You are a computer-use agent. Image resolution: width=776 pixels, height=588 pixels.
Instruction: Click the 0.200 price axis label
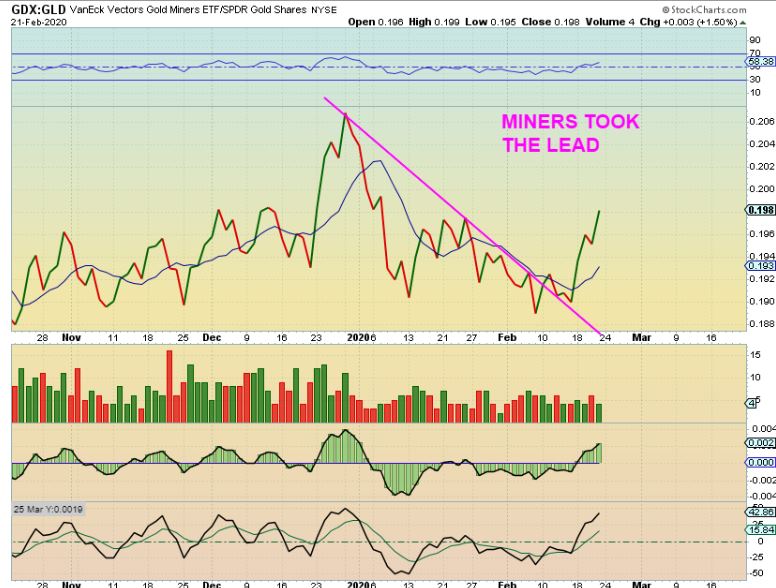[x=762, y=189]
